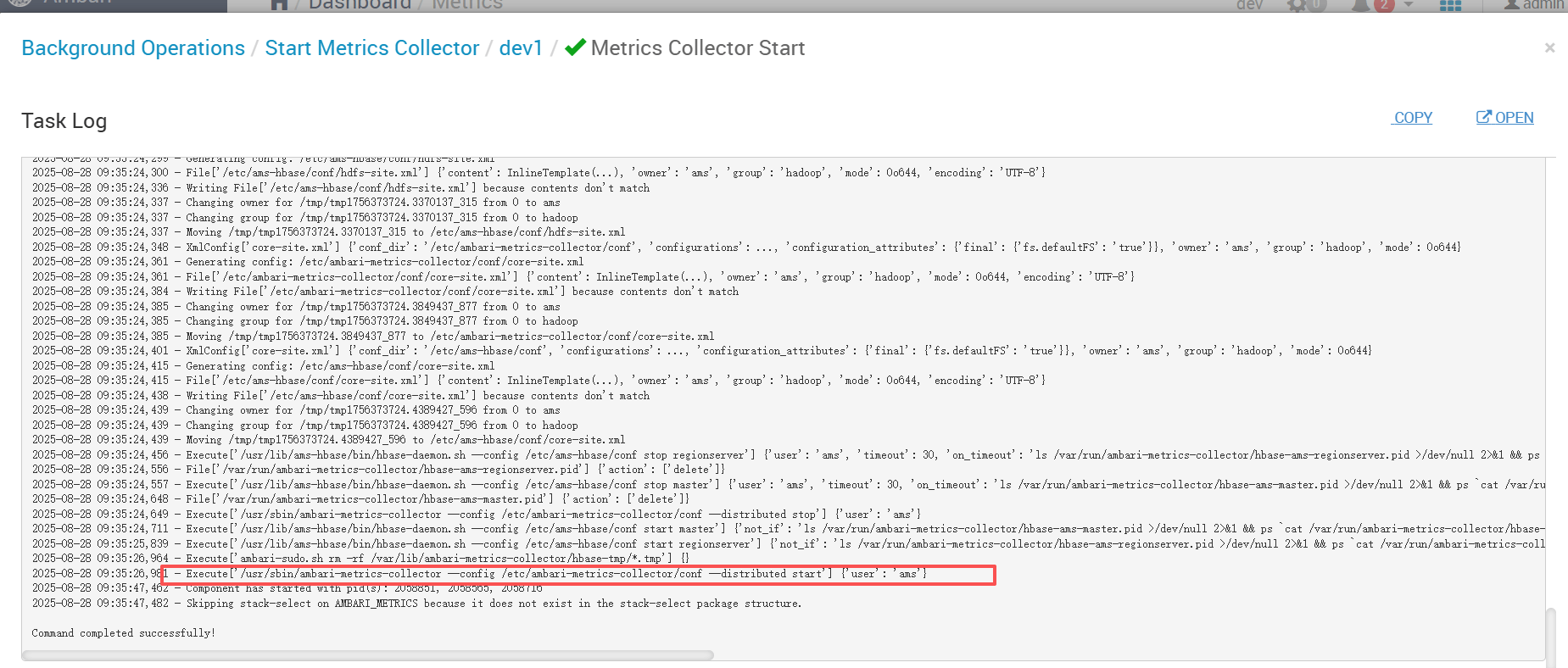Click 'Moving /tmp/tmp1756373724.3370137_315' line
1568x668 pixels.
pos(328,232)
